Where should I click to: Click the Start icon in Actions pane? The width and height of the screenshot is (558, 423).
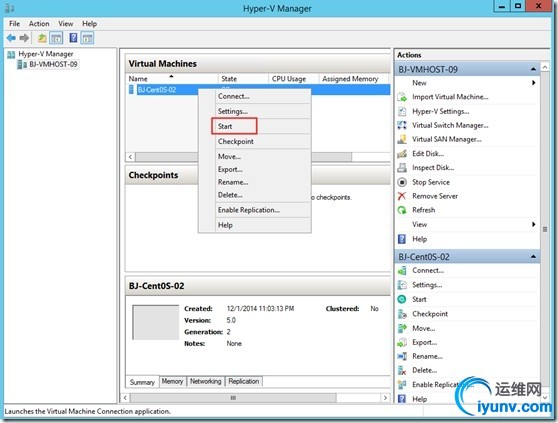pyautogui.click(x=402, y=299)
